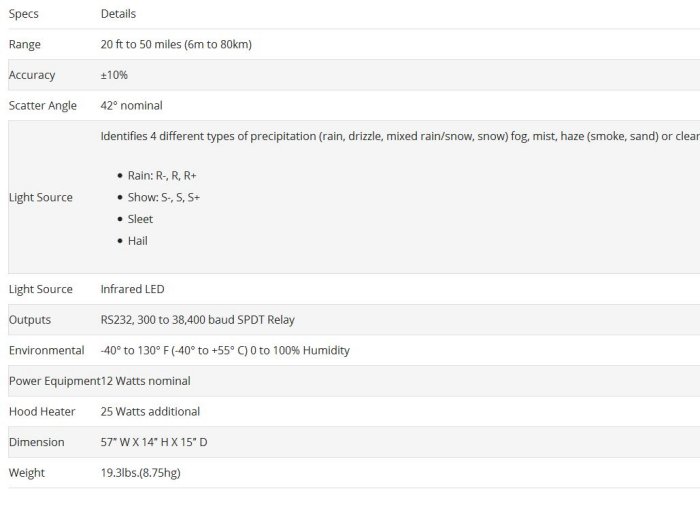The image size is (700, 508).
Task: Click the -40° to 130° F humidity value
Action: pos(225,351)
